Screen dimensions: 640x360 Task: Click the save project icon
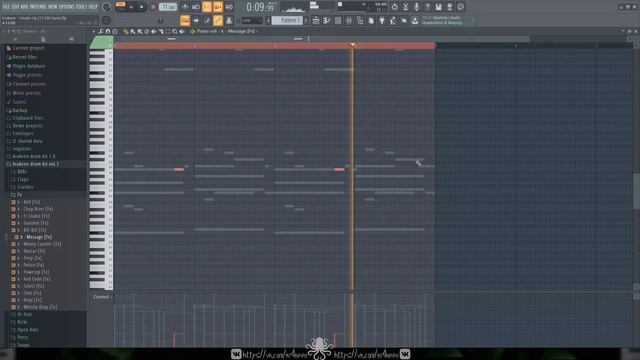click(438, 7)
